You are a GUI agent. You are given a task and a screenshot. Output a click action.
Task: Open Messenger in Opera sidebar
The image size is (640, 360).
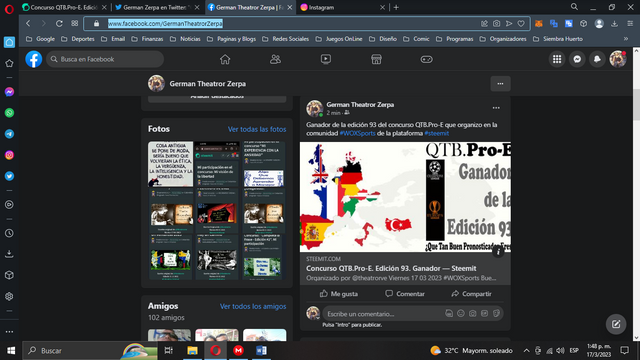[9, 92]
